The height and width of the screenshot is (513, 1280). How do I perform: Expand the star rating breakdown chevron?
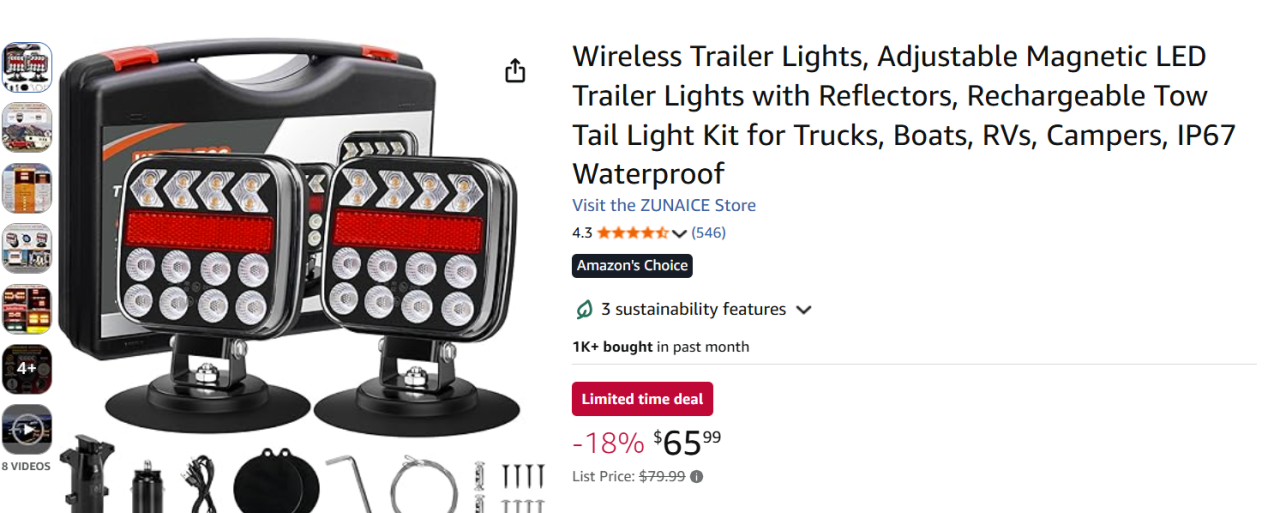[680, 234]
